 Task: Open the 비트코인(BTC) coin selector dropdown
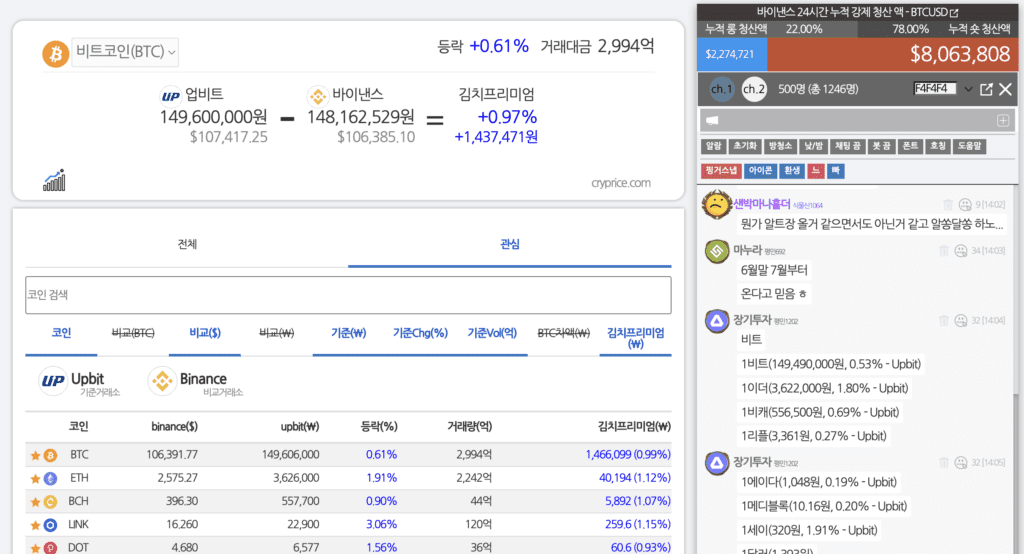(125, 52)
